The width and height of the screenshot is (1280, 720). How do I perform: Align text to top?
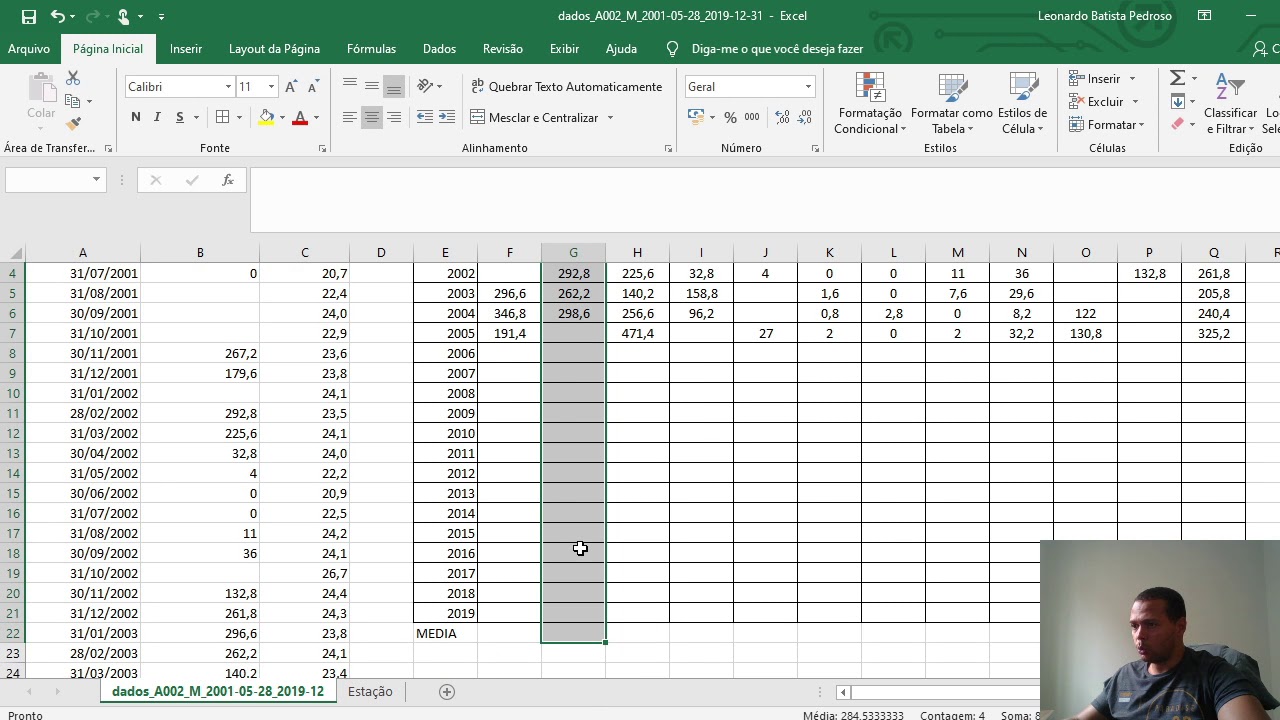[x=350, y=86]
